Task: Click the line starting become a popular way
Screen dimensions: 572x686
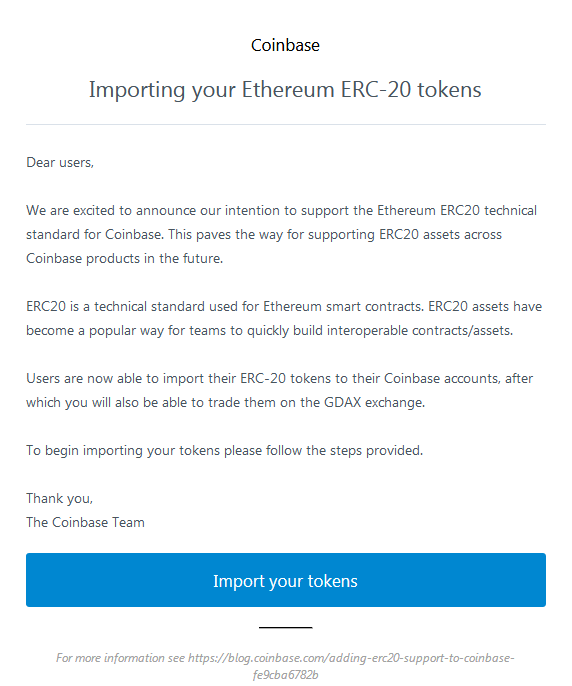Action: [x=270, y=330]
